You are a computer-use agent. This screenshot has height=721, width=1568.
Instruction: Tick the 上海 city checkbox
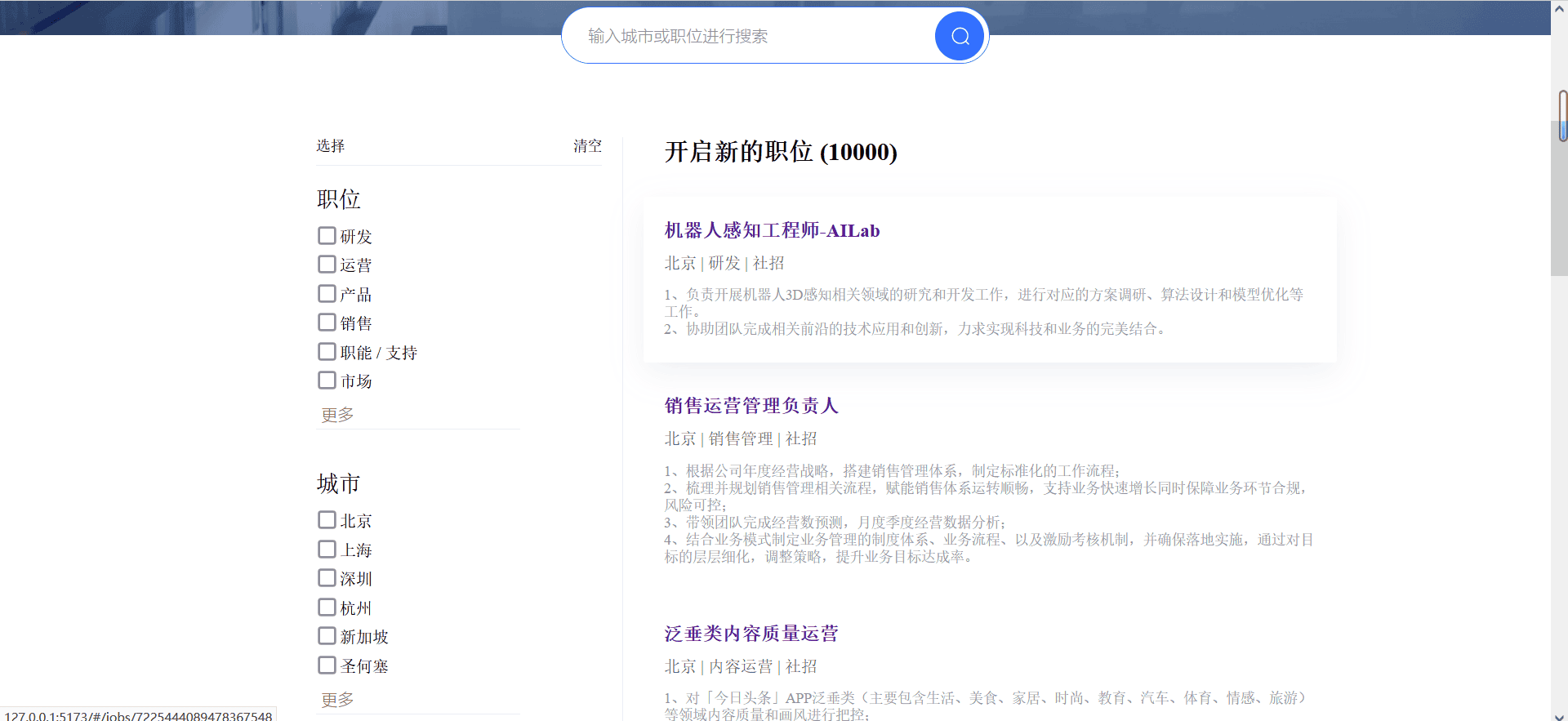tap(327, 550)
